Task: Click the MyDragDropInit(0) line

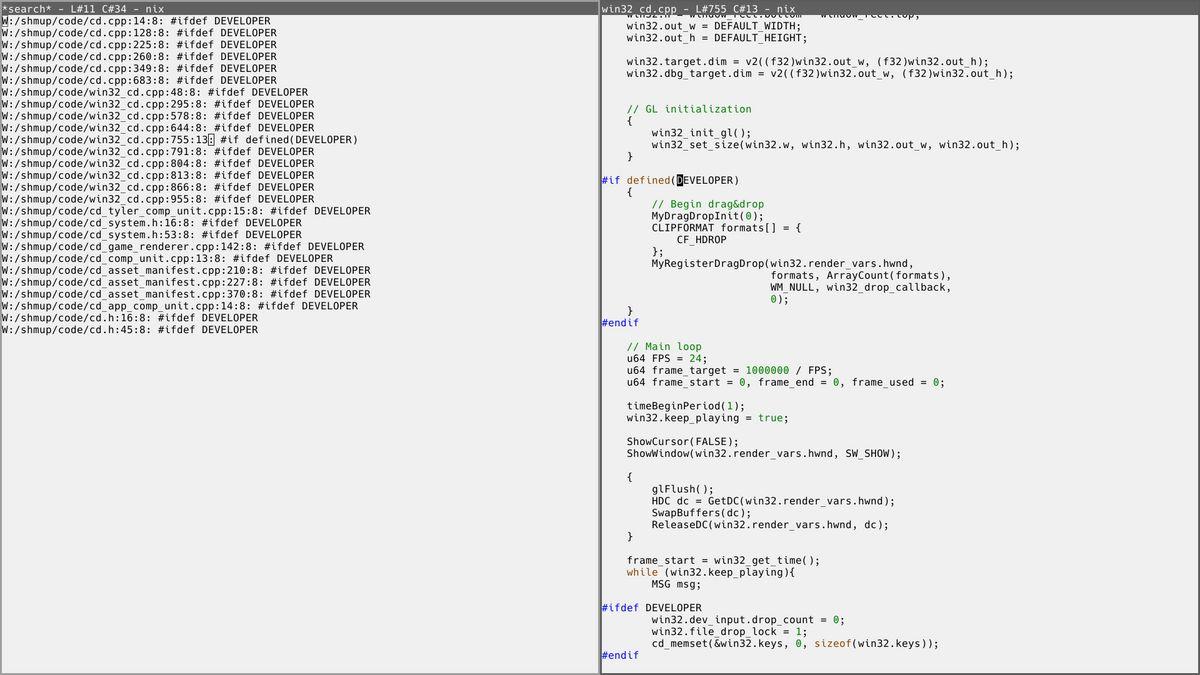Action: tap(707, 216)
